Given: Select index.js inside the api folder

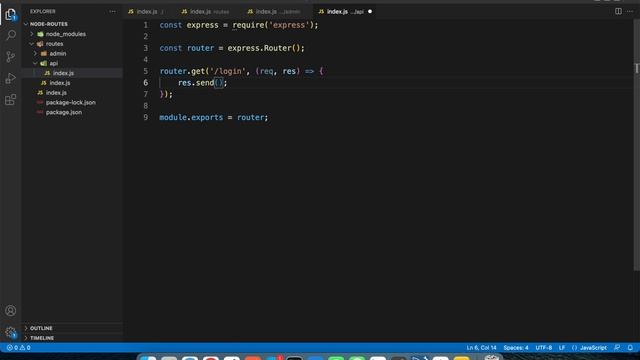Looking at the screenshot, I should tap(63, 73).
